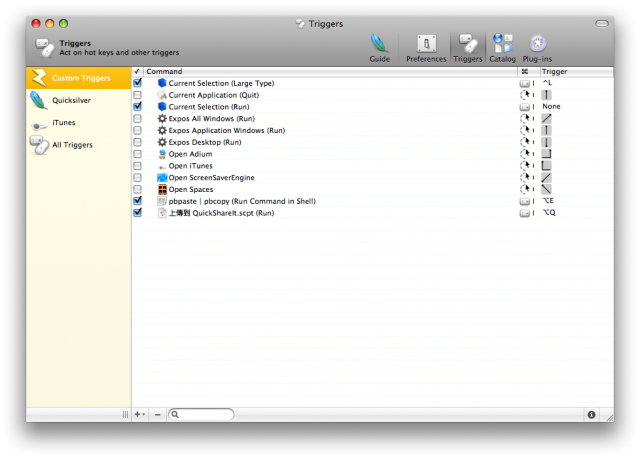Enable Current Application (Quit) trigger checkbox
640x458 pixels.
[x=138, y=95]
